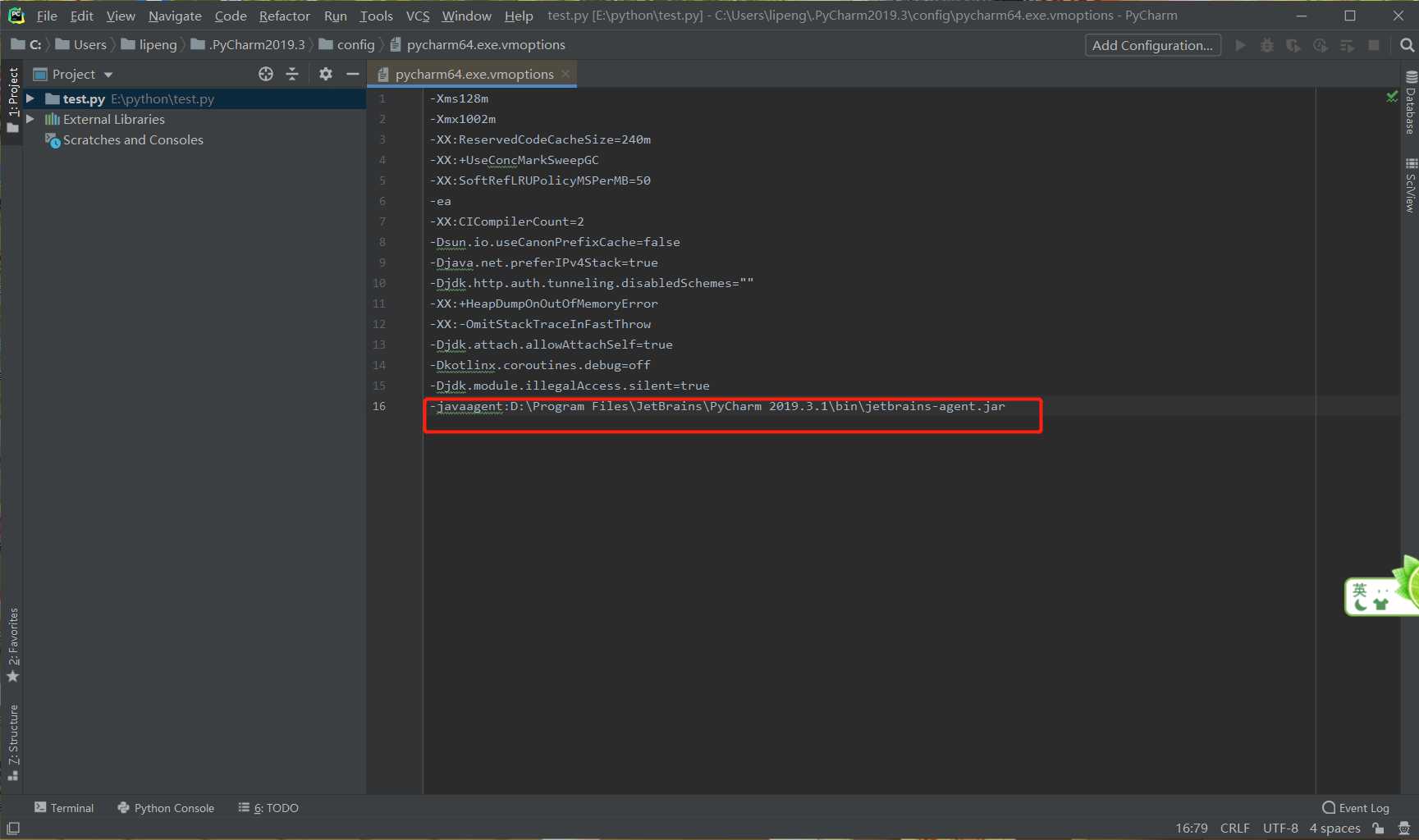This screenshot has height=840, width=1419.
Task: Open Project panel settings gear
Action: pyautogui.click(x=326, y=74)
